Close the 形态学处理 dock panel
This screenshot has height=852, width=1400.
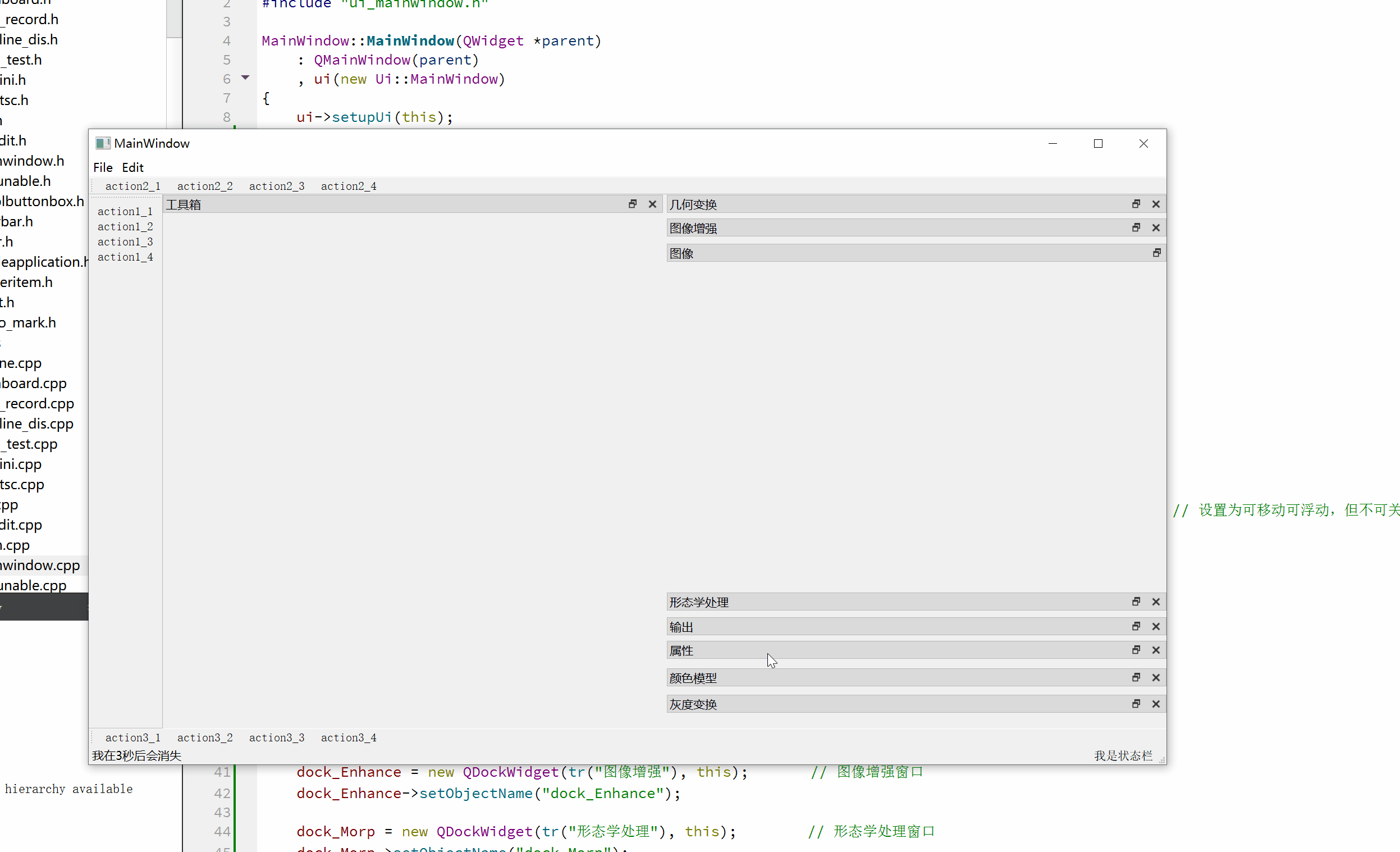[x=1156, y=602]
